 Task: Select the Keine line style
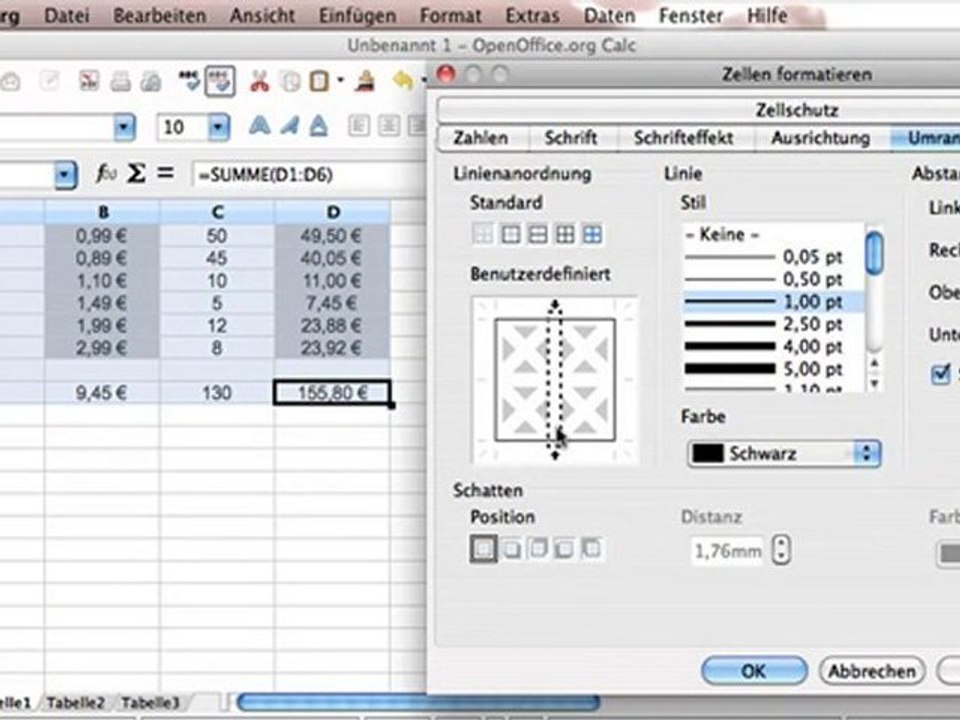(x=773, y=234)
